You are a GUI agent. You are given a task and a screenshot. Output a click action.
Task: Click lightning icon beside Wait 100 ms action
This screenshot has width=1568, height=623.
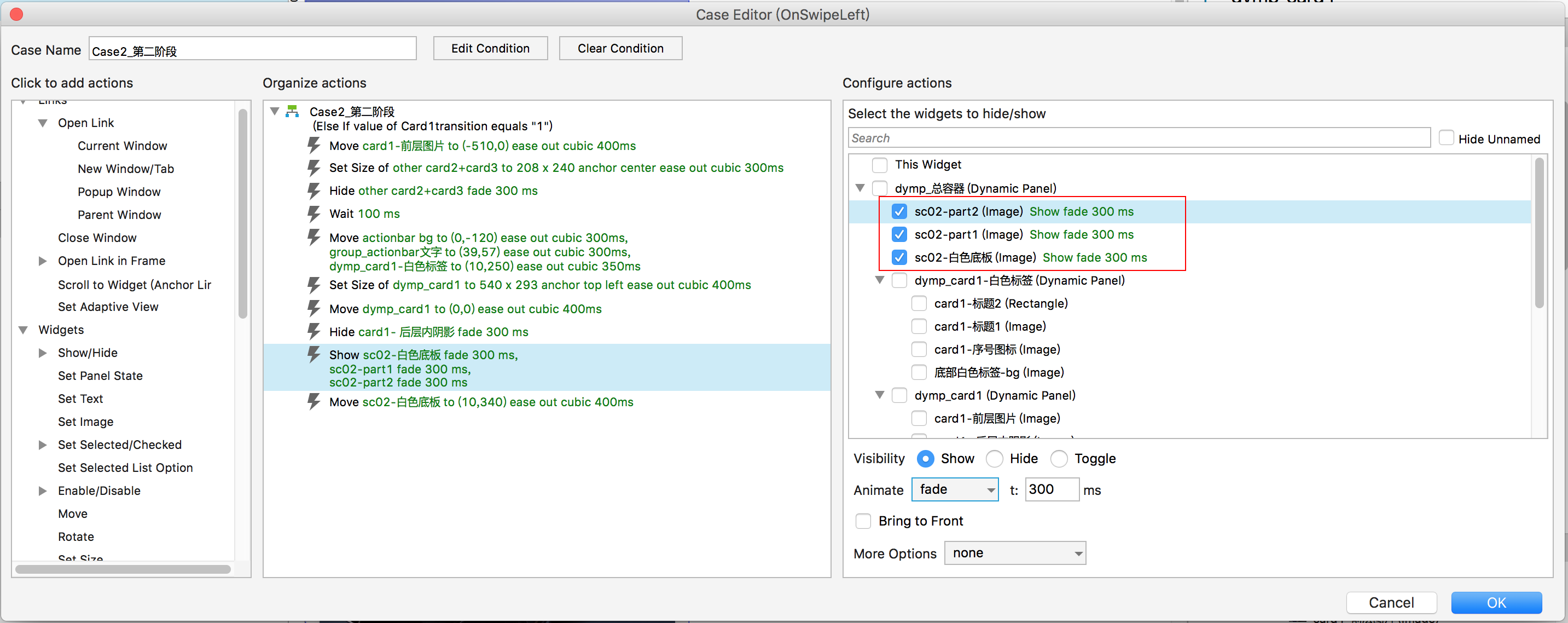coord(313,214)
